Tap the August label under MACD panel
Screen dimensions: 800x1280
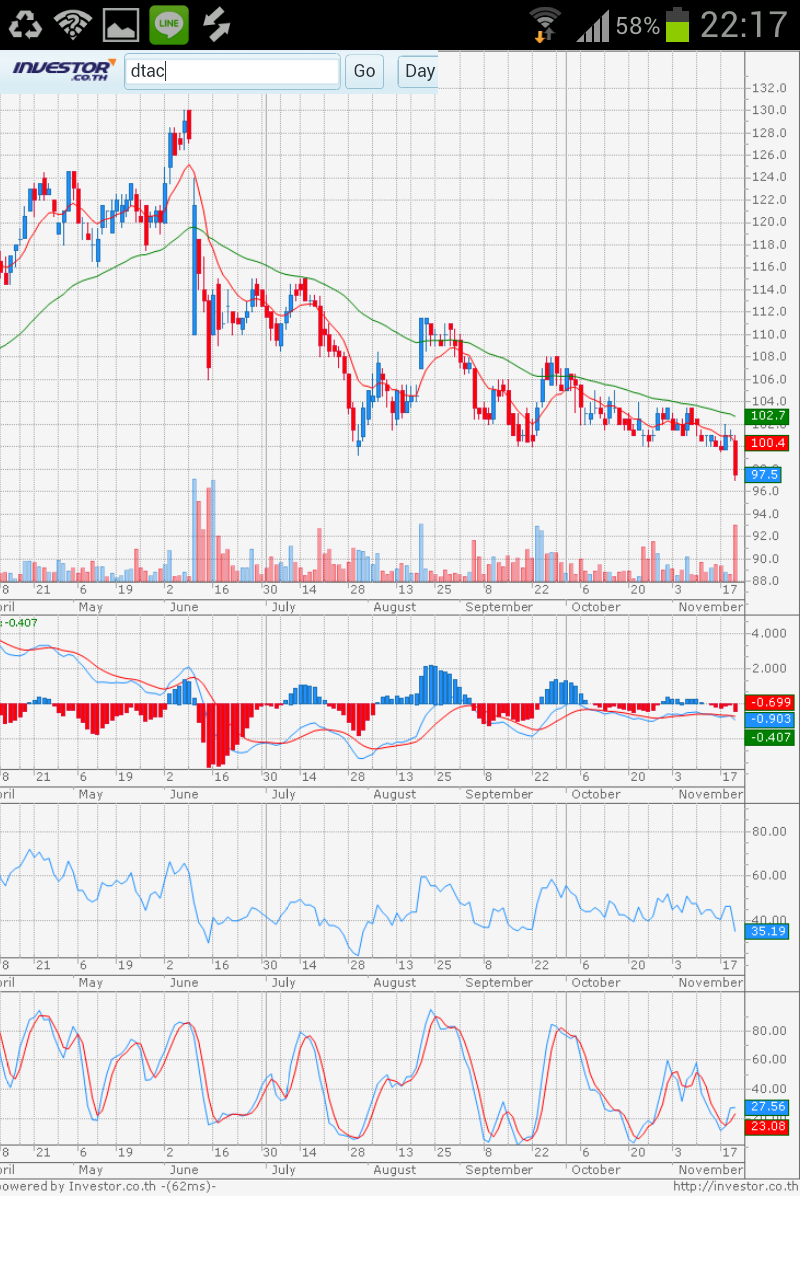[x=394, y=794]
